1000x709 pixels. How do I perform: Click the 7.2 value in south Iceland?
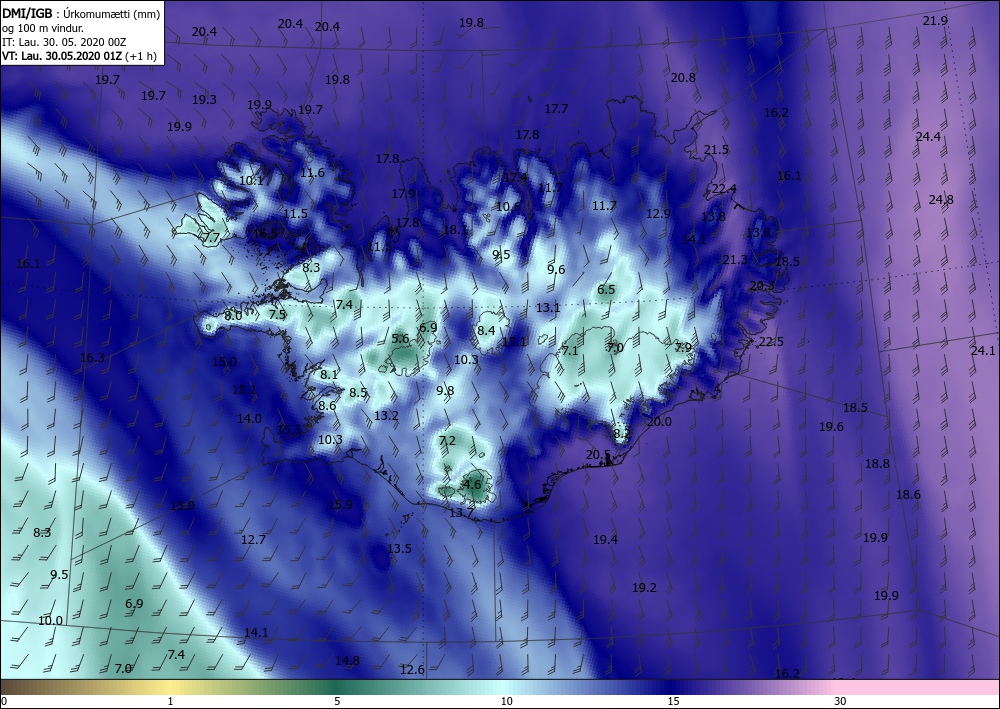pyautogui.click(x=447, y=441)
